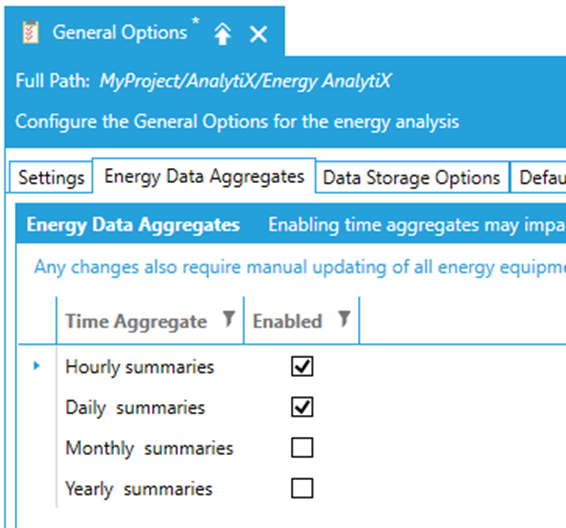The width and height of the screenshot is (566, 528).
Task: Open the Time Aggregate column filter
Action: (229, 319)
